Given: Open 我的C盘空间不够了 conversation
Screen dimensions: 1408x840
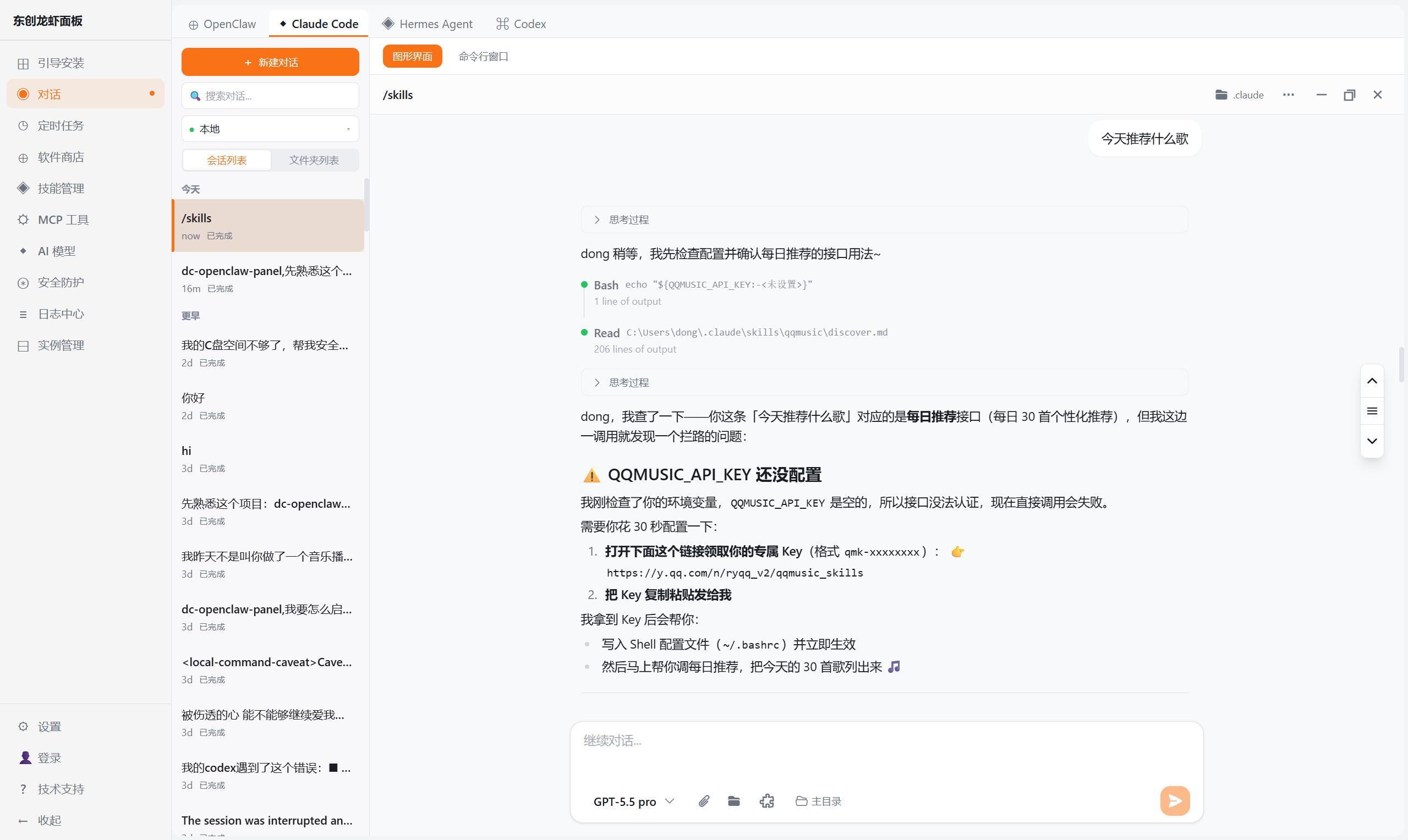Looking at the screenshot, I should tap(269, 353).
